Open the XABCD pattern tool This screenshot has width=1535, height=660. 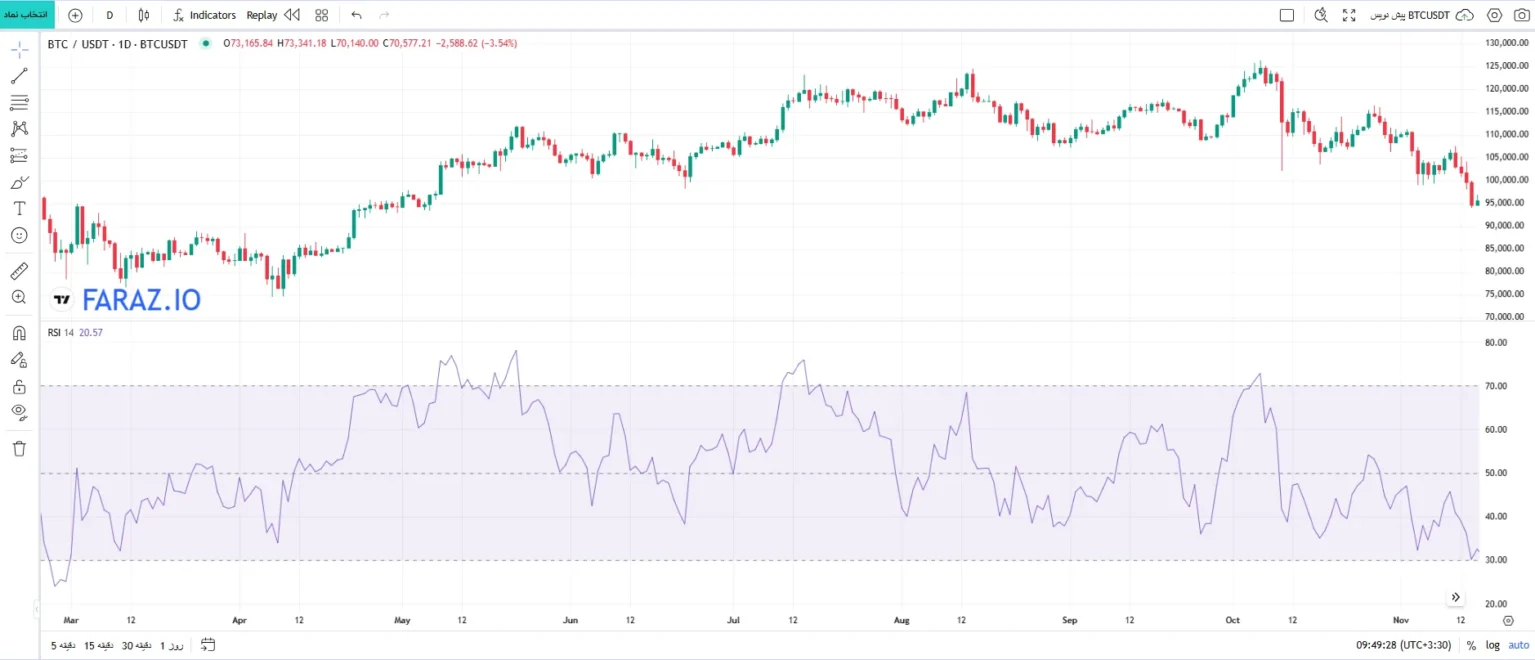coord(19,128)
